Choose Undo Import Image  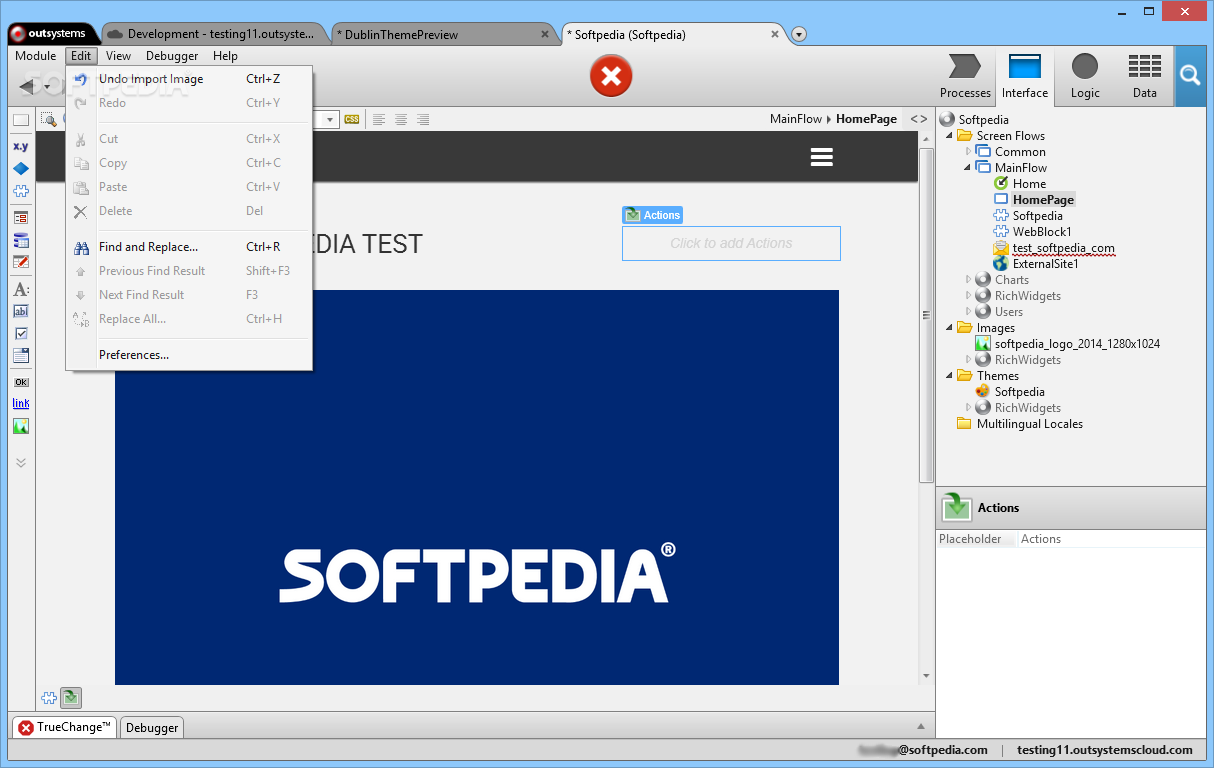coord(189,79)
